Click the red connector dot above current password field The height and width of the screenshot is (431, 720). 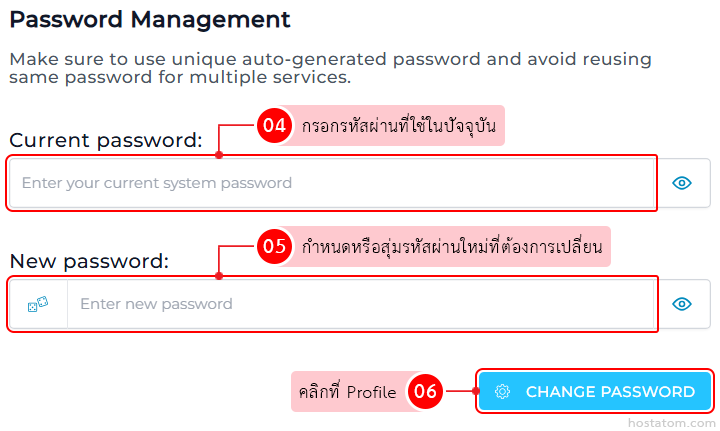(x=219, y=155)
